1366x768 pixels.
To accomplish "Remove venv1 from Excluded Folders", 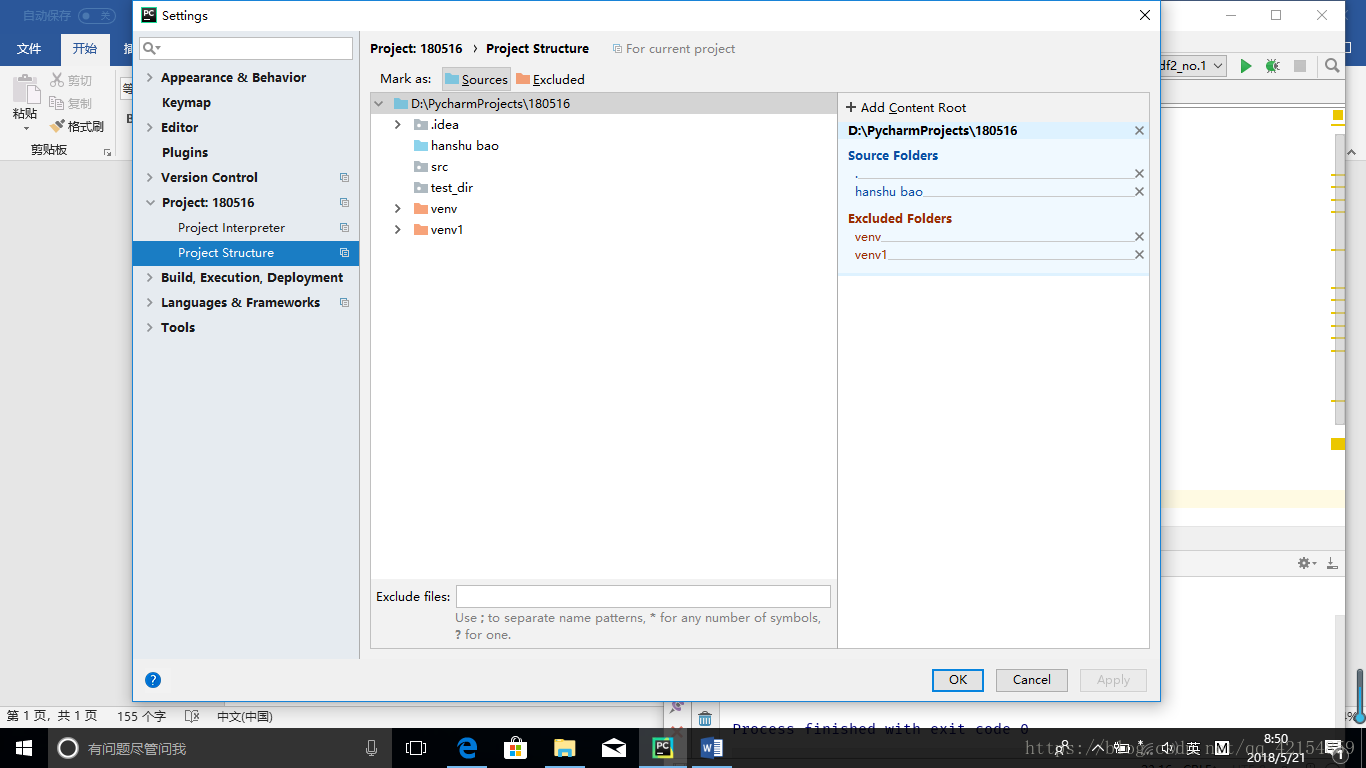I will tap(1139, 255).
